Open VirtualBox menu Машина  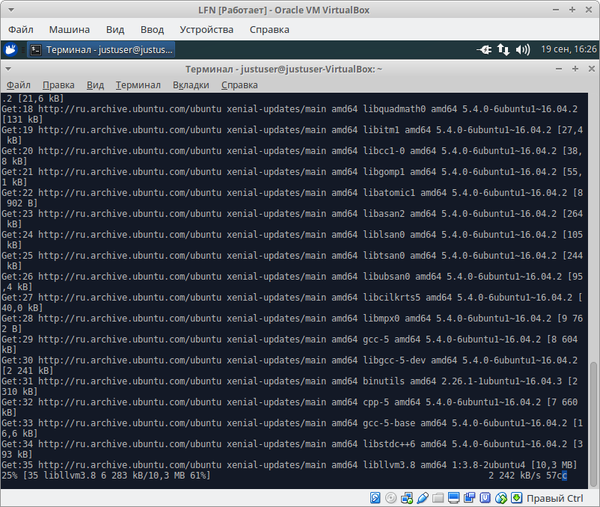(69, 29)
